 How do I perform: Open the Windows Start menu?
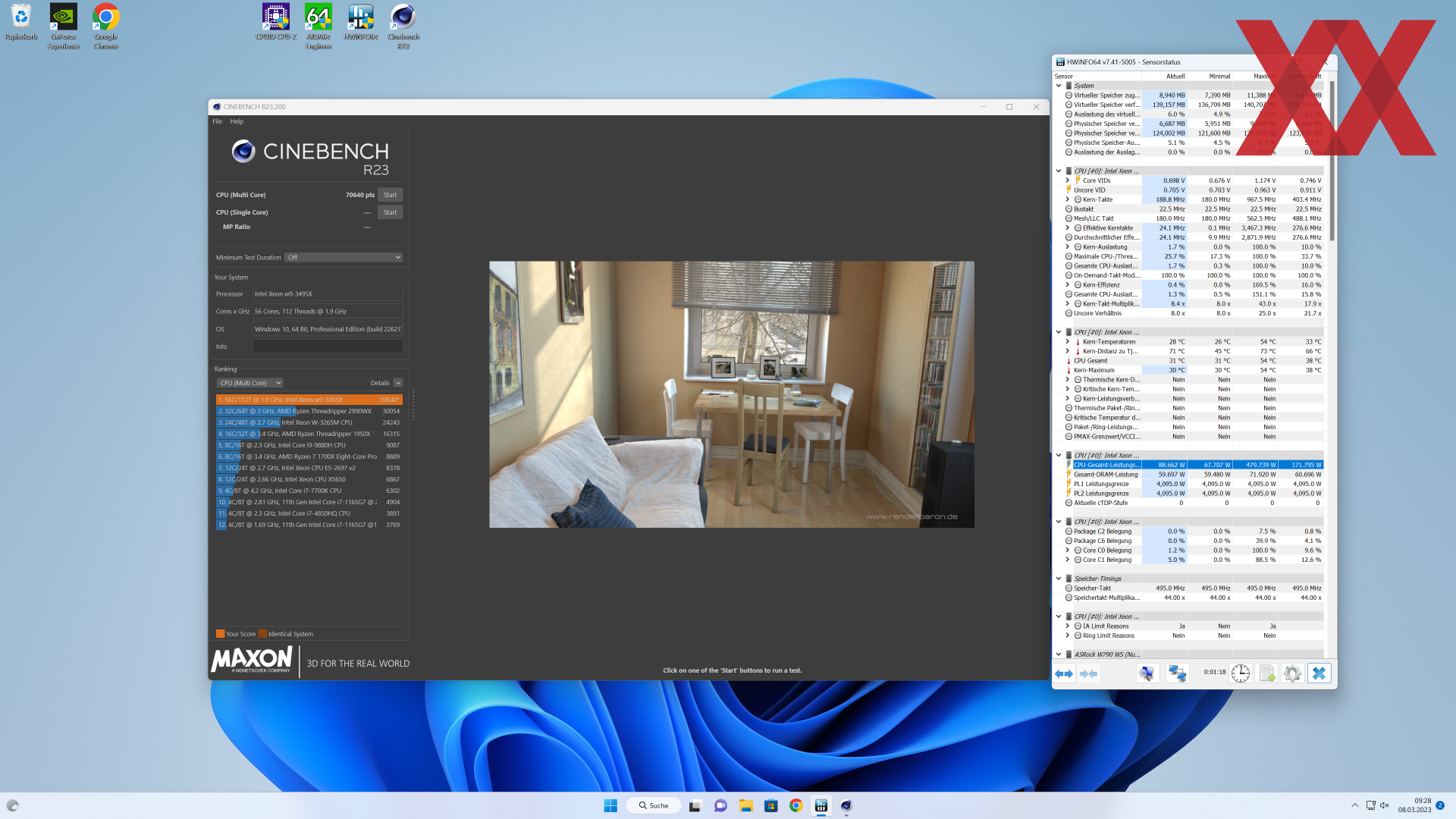[610, 805]
